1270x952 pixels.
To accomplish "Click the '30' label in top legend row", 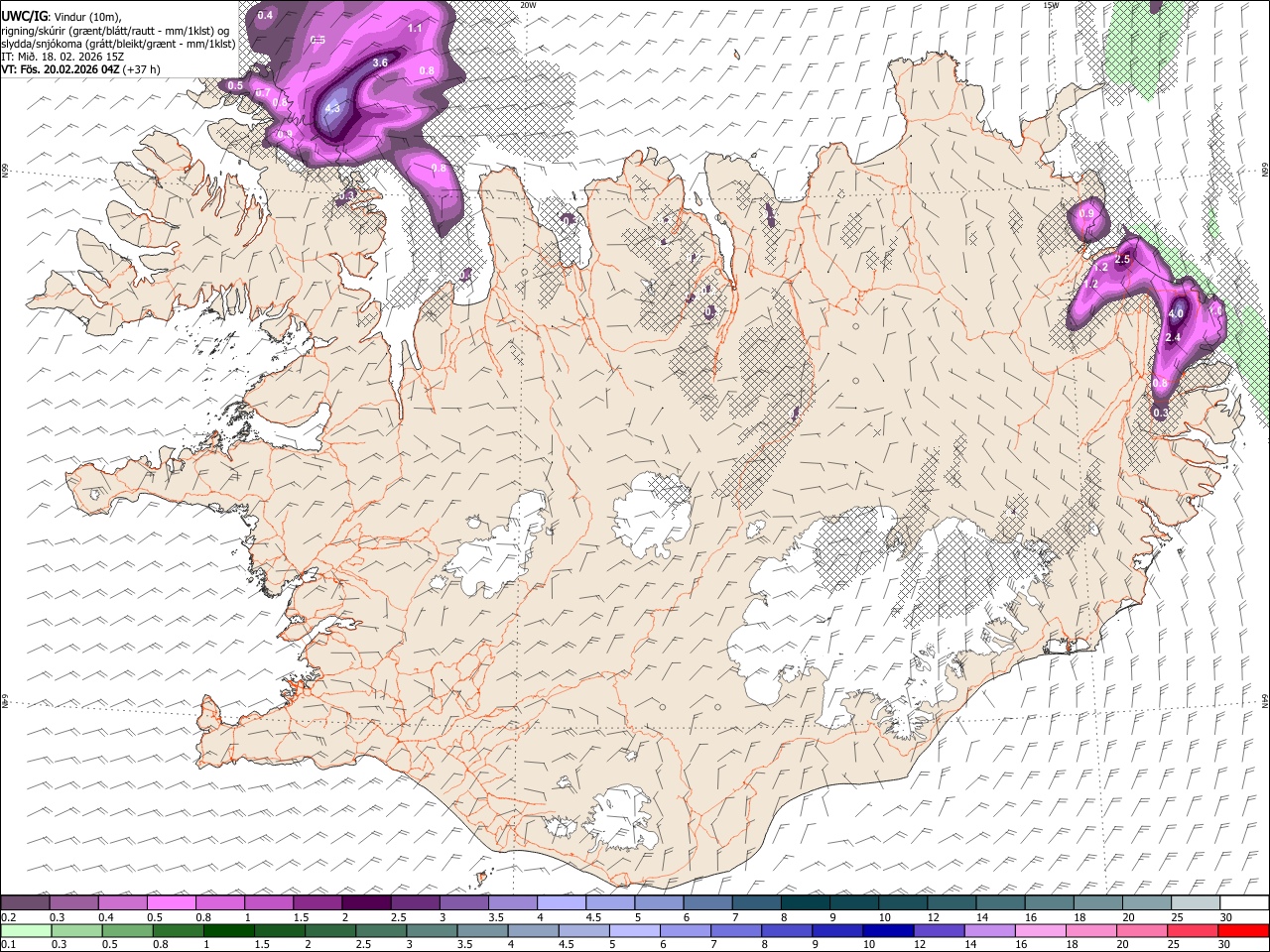I will [x=1225, y=917].
